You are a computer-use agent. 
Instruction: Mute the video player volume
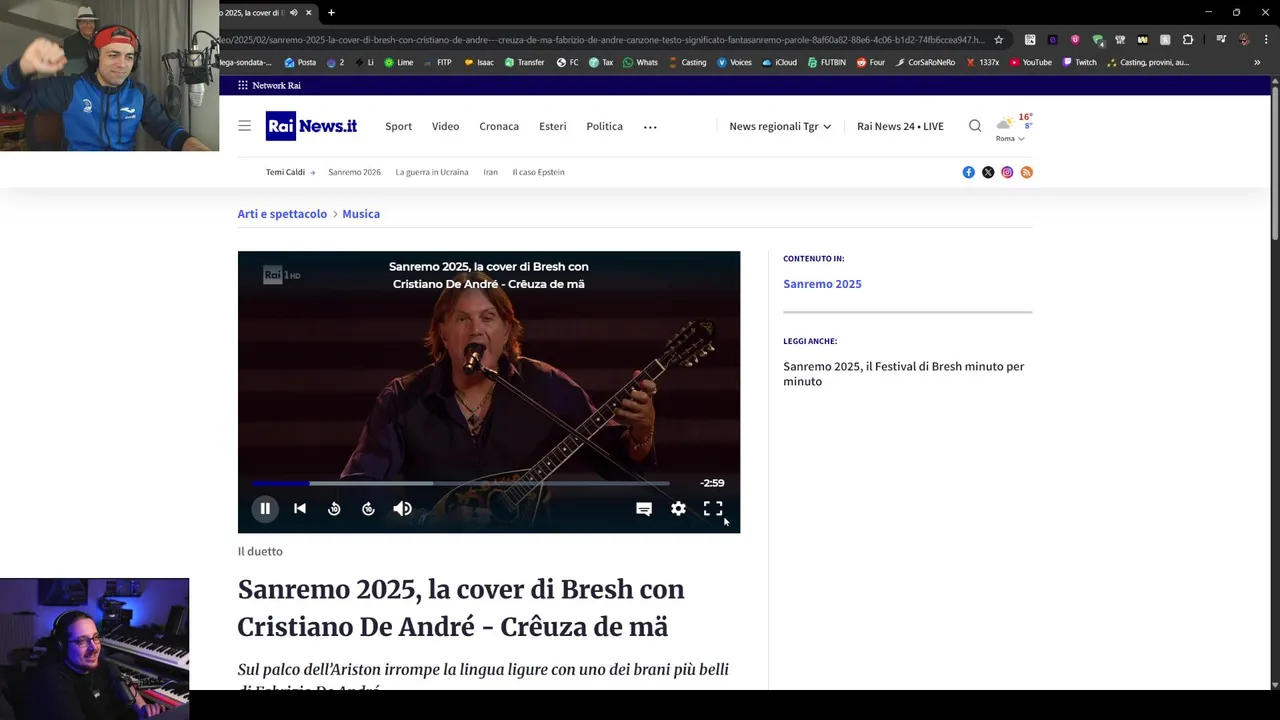point(402,509)
